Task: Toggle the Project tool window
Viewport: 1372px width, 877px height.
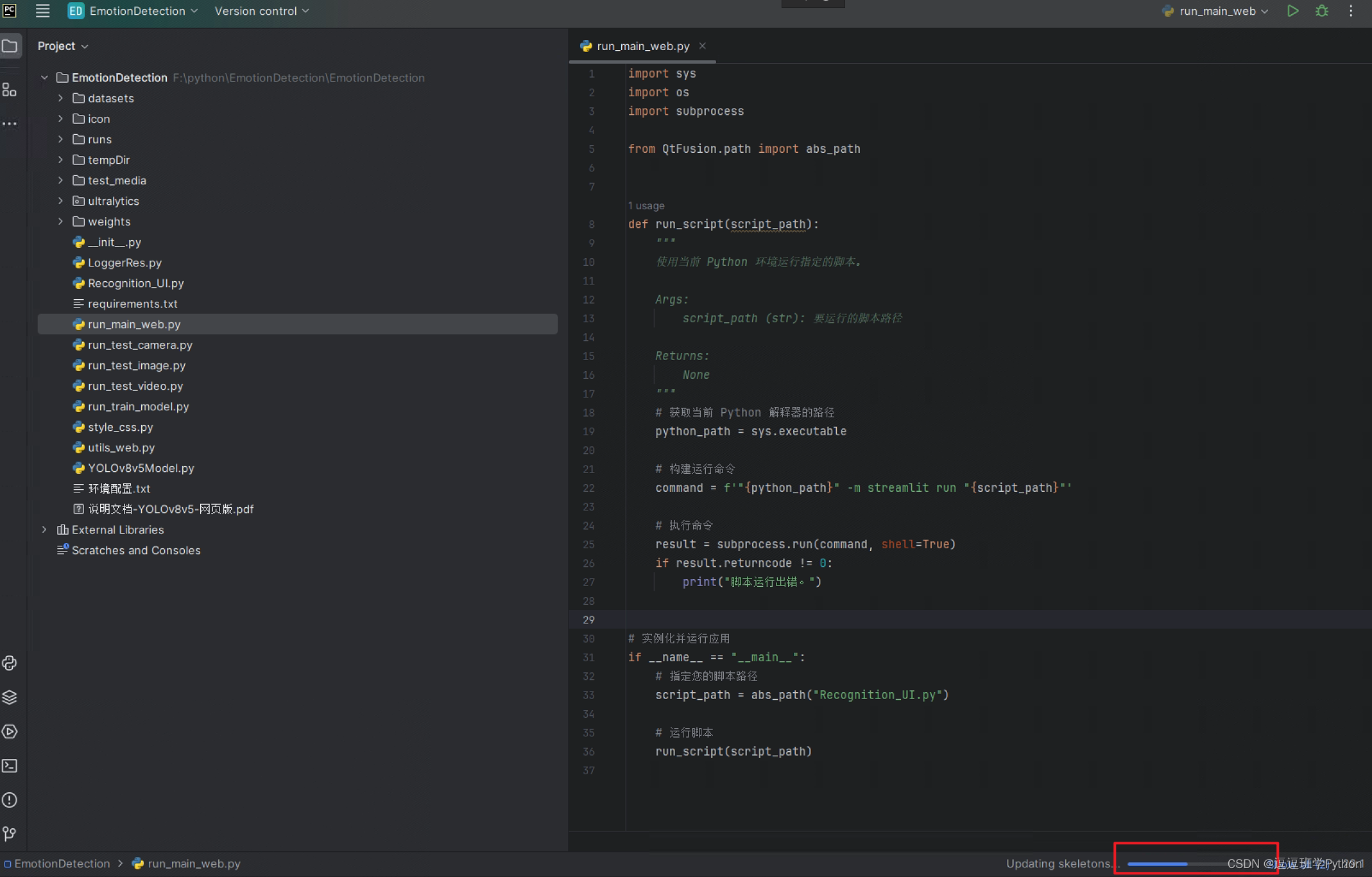Action: pyautogui.click(x=10, y=46)
